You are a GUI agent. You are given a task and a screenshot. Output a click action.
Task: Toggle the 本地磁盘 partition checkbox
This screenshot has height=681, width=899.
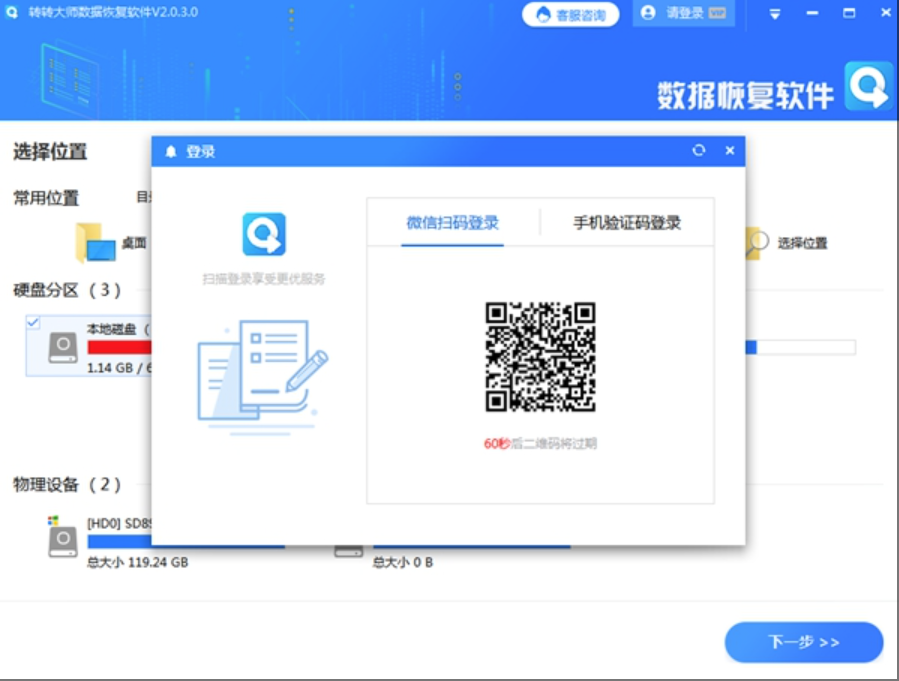click(x=33, y=323)
